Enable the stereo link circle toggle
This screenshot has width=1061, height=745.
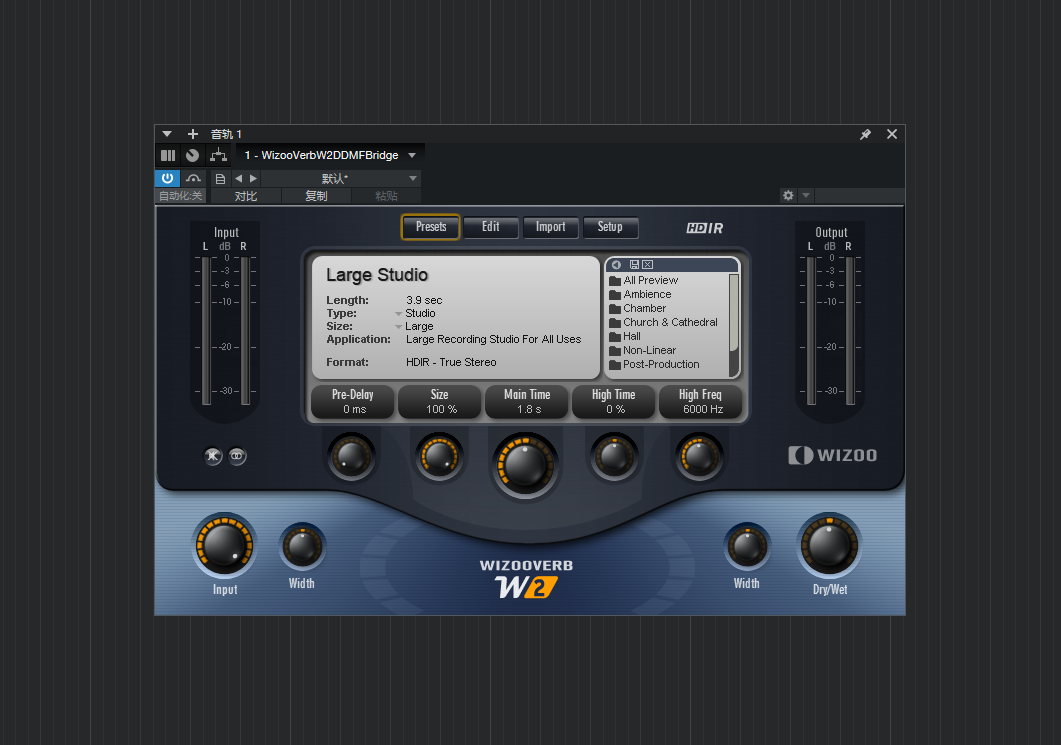point(237,457)
